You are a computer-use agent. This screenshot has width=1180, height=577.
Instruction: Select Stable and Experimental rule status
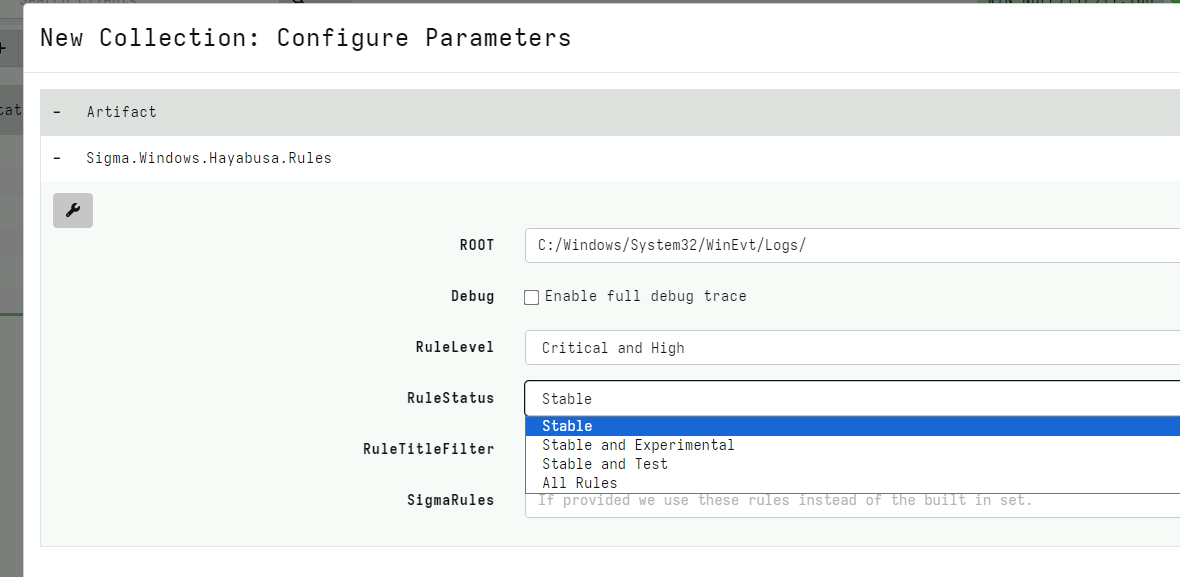pos(638,444)
